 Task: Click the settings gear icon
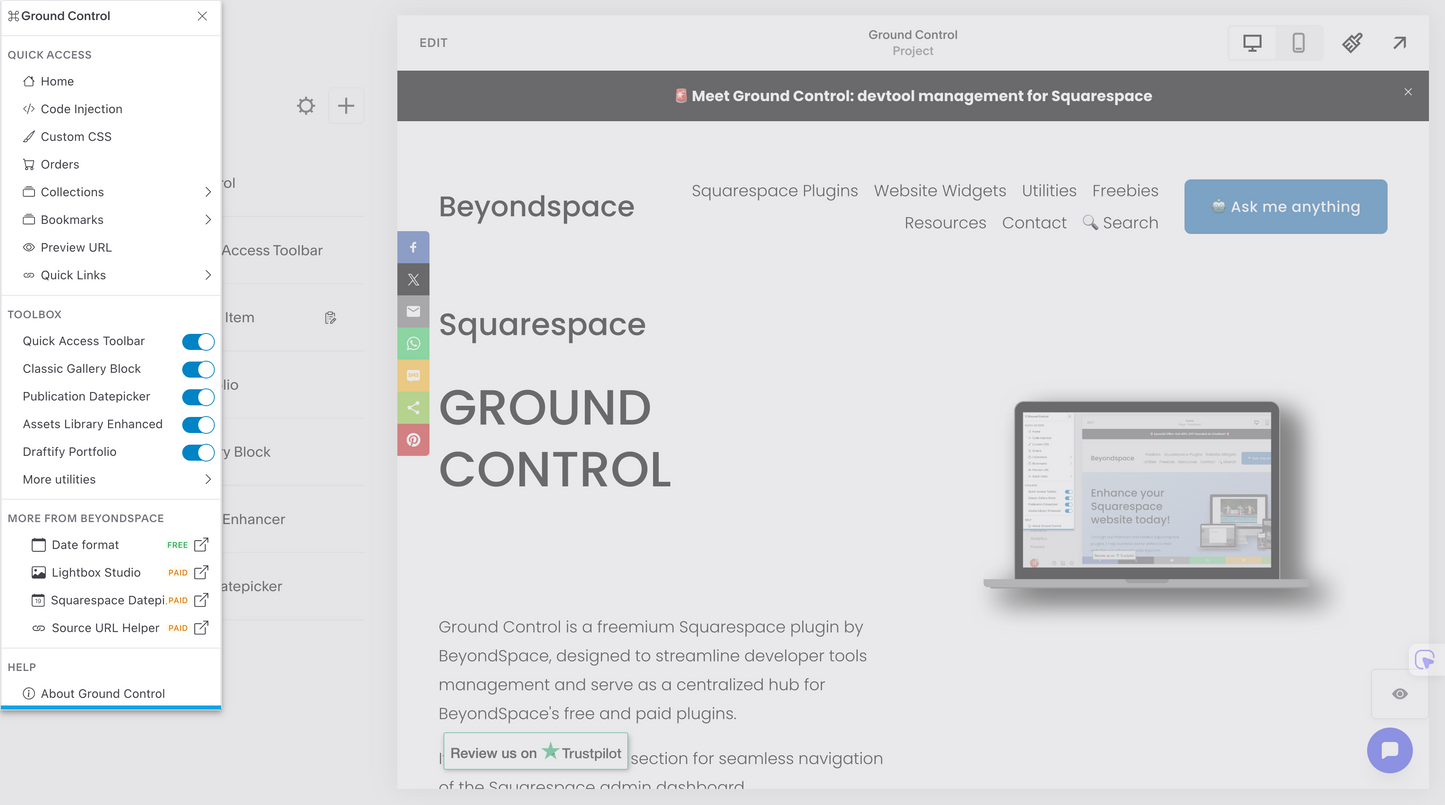(306, 105)
